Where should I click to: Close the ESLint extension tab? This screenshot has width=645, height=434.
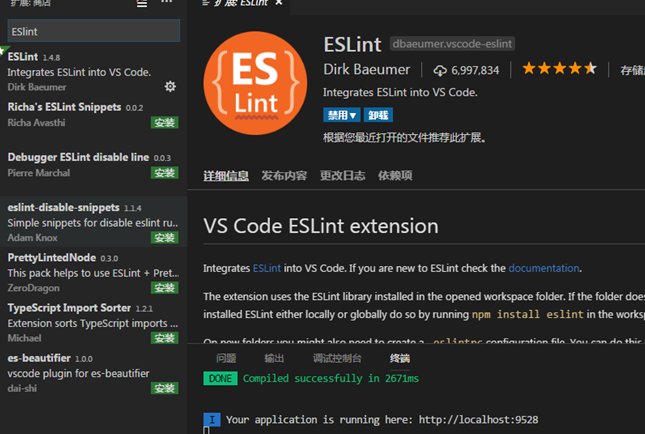[x=279, y=2]
